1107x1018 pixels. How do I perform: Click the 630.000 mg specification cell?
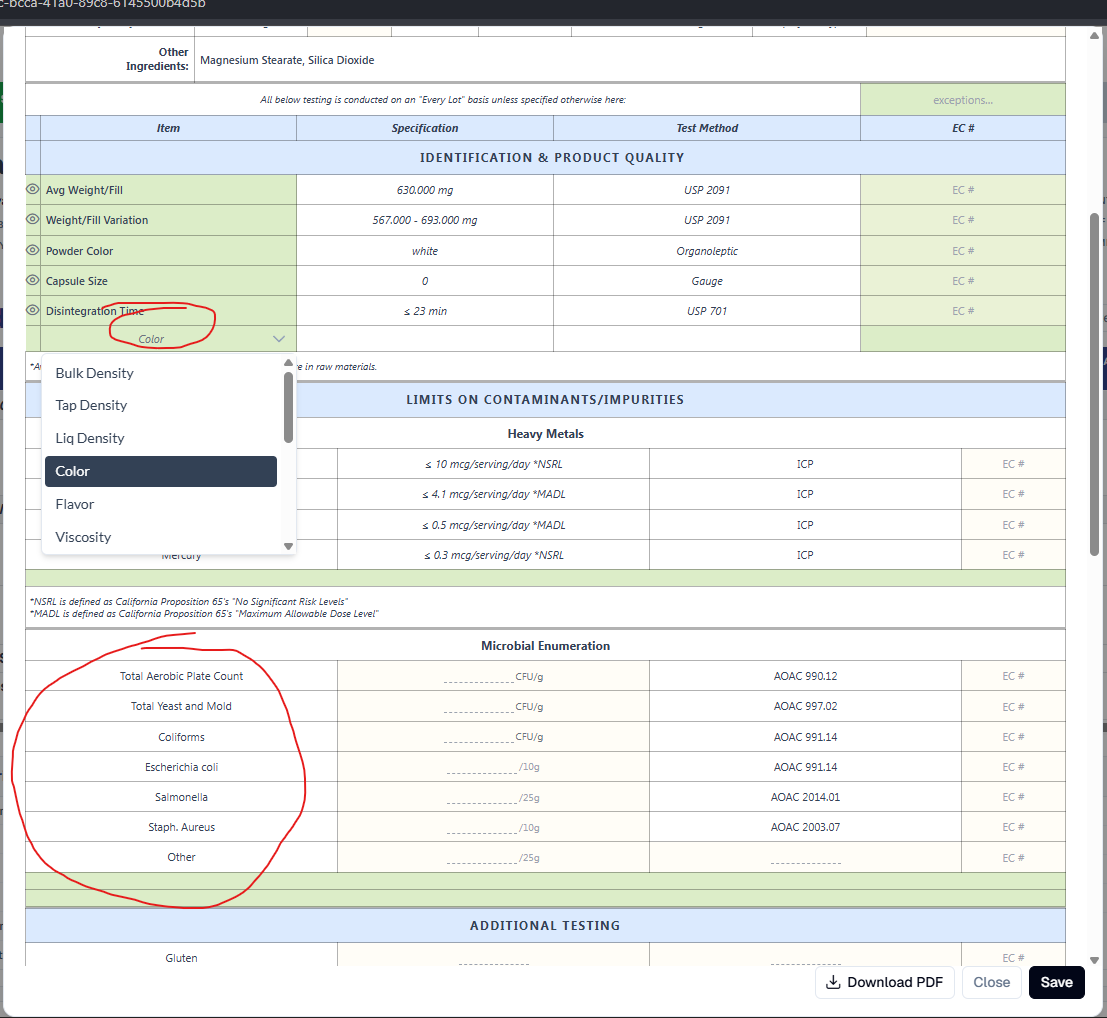(x=425, y=190)
